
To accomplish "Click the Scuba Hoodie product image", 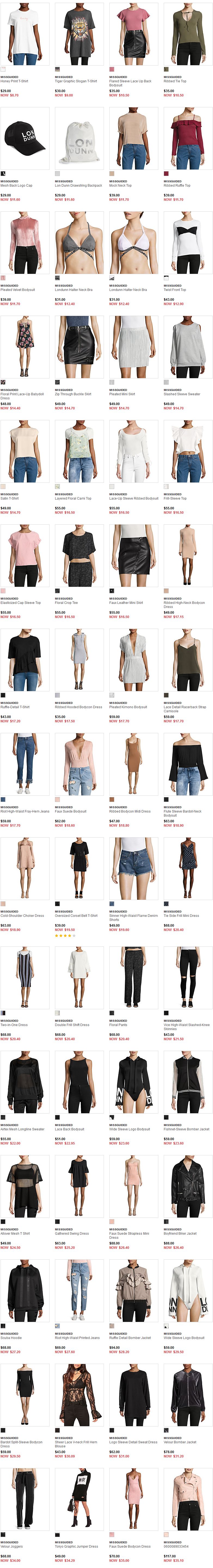I will tap(25, 1290).
